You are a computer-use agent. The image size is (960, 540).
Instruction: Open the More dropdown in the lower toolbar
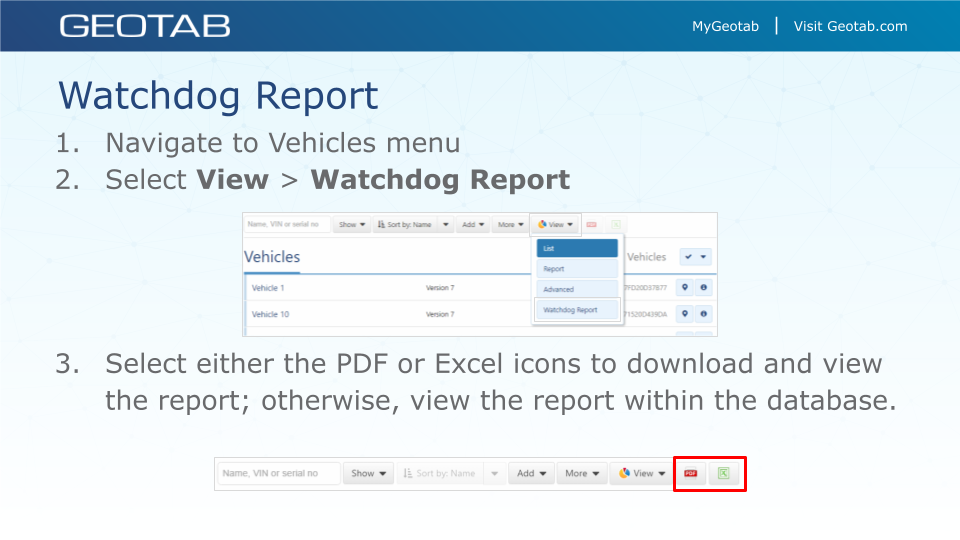(582, 473)
